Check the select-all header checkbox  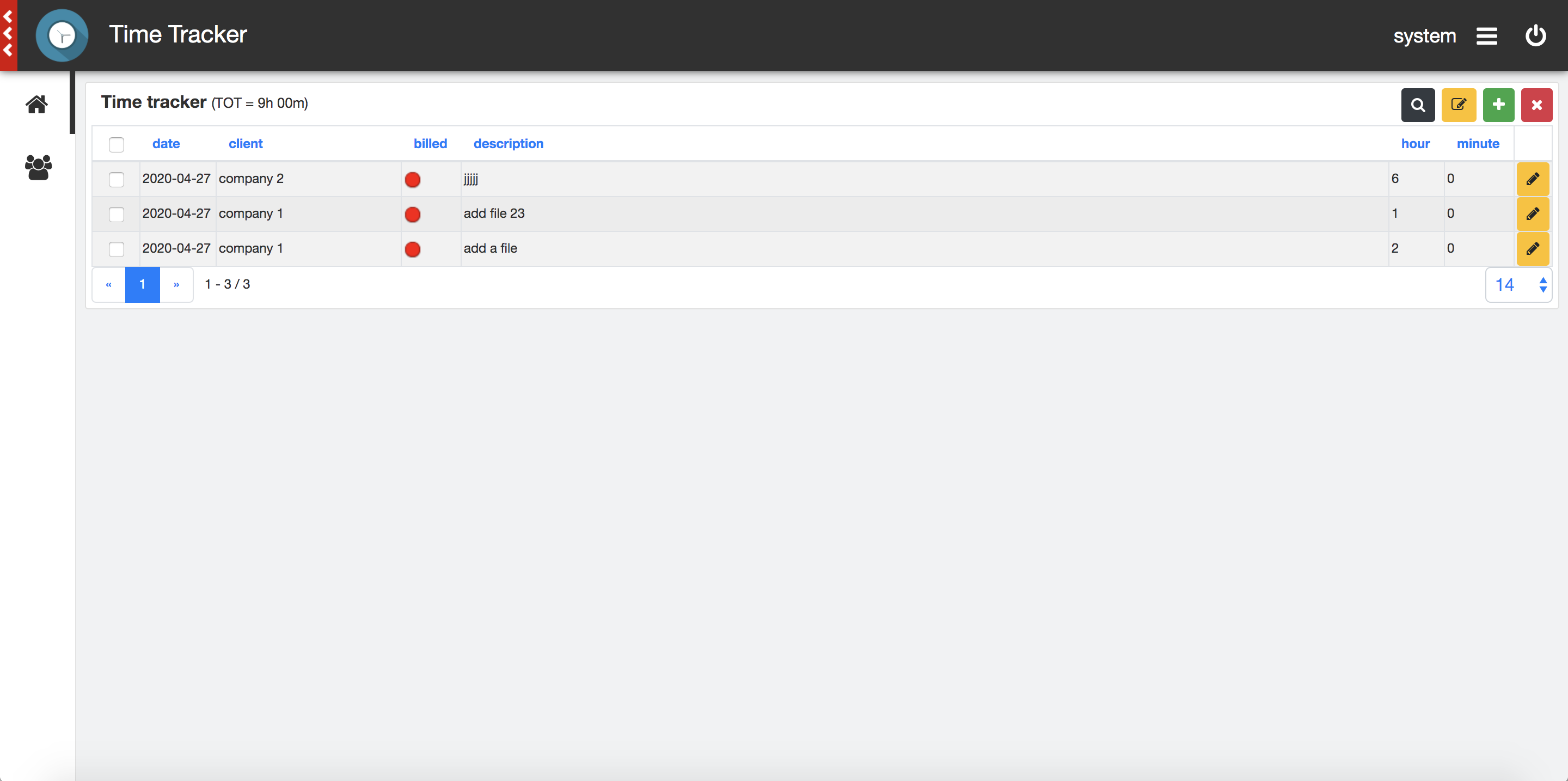coord(117,144)
